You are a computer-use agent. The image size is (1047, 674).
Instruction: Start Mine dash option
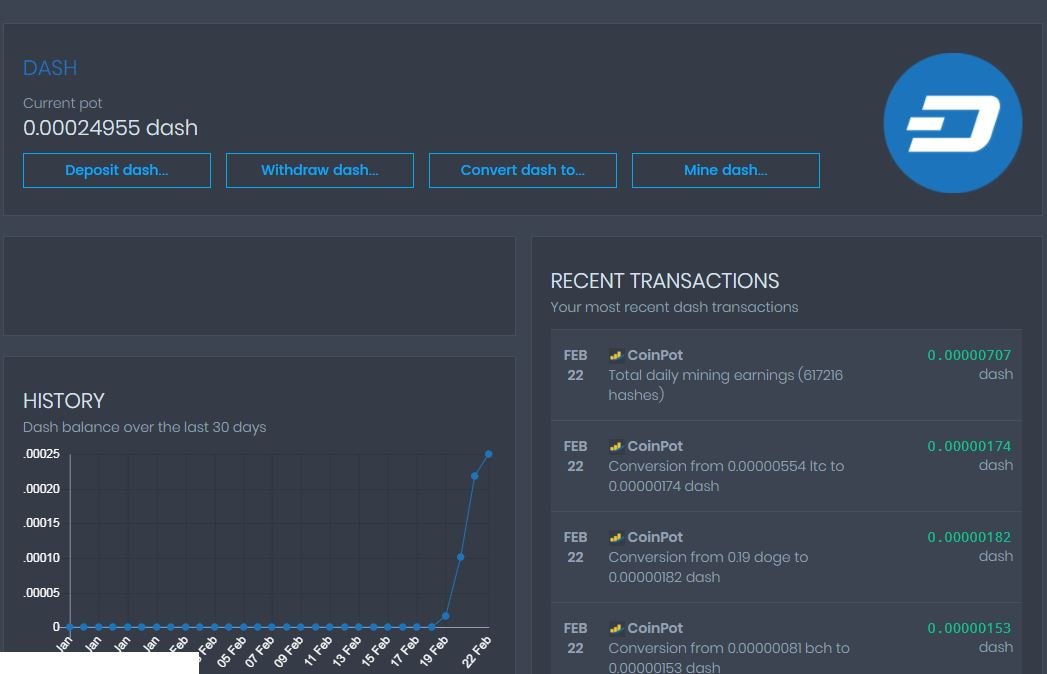(x=726, y=170)
